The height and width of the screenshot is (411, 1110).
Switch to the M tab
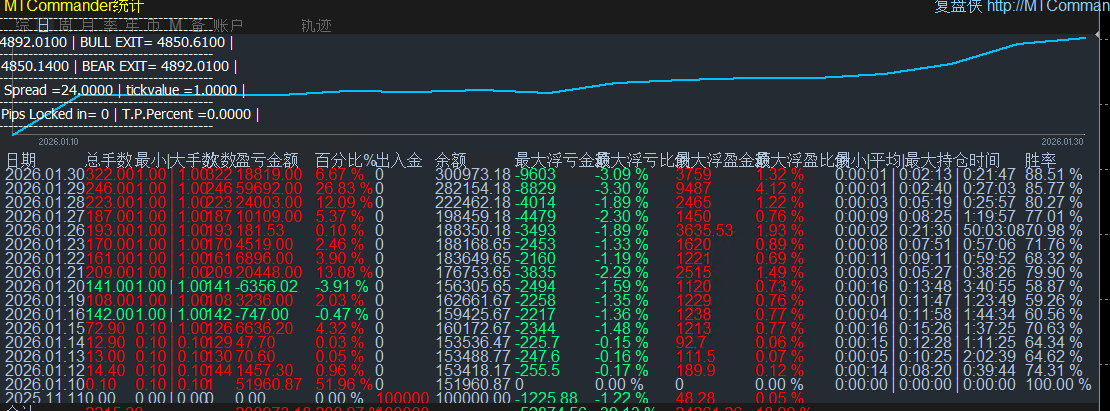pyautogui.click(x=175, y=26)
